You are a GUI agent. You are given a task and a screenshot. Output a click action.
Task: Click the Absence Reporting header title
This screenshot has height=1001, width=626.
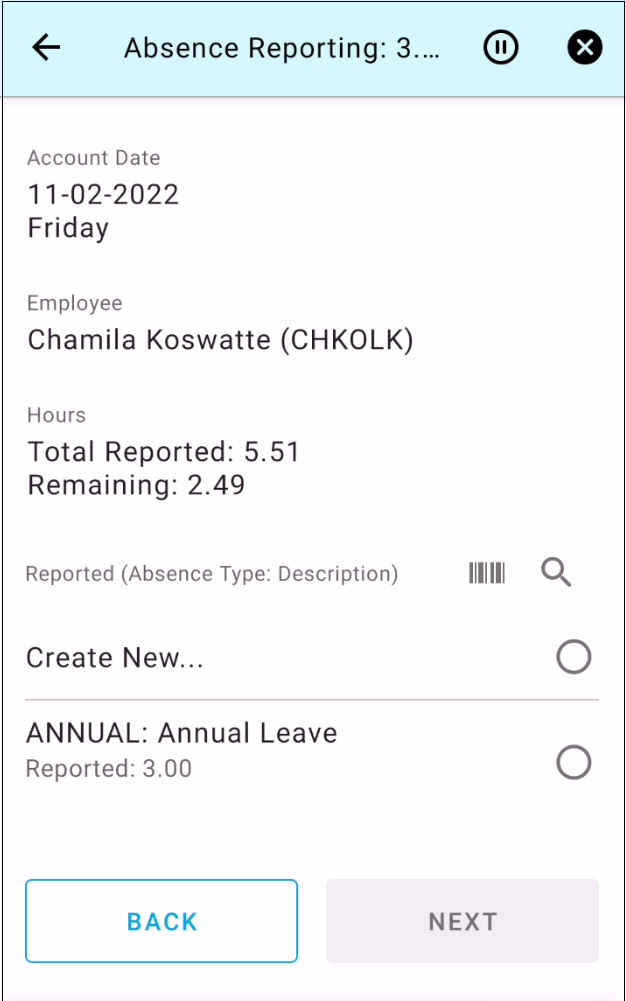(x=281, y=49)
